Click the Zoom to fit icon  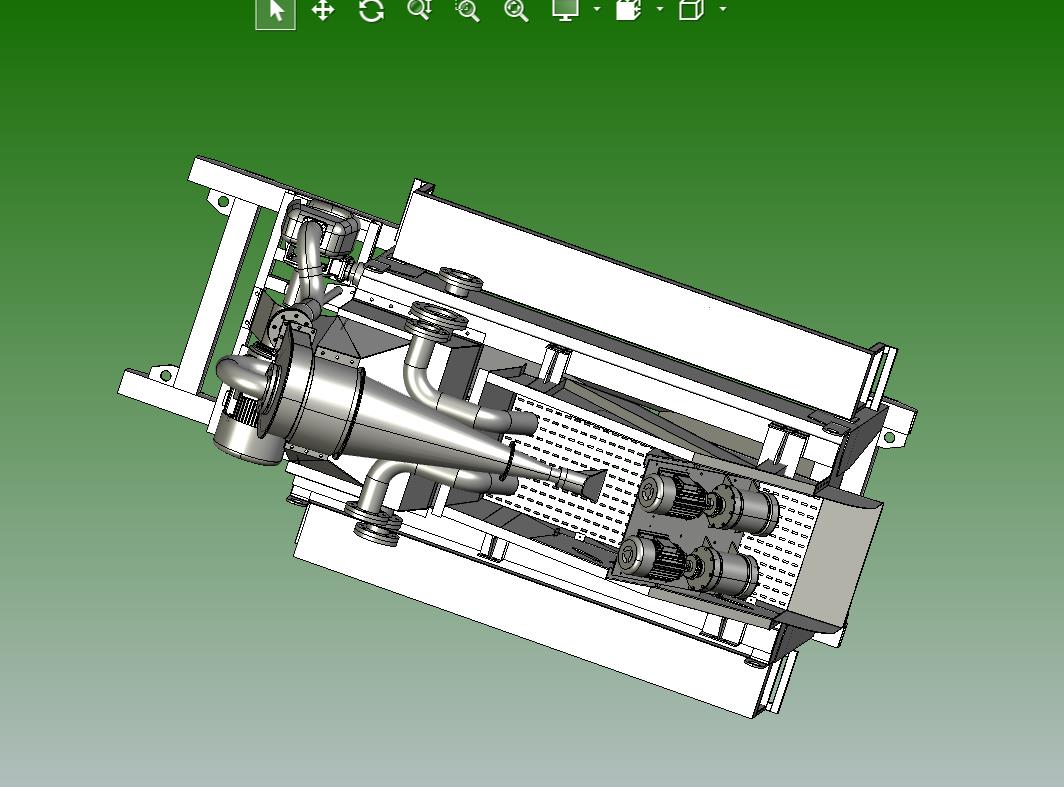516,10
